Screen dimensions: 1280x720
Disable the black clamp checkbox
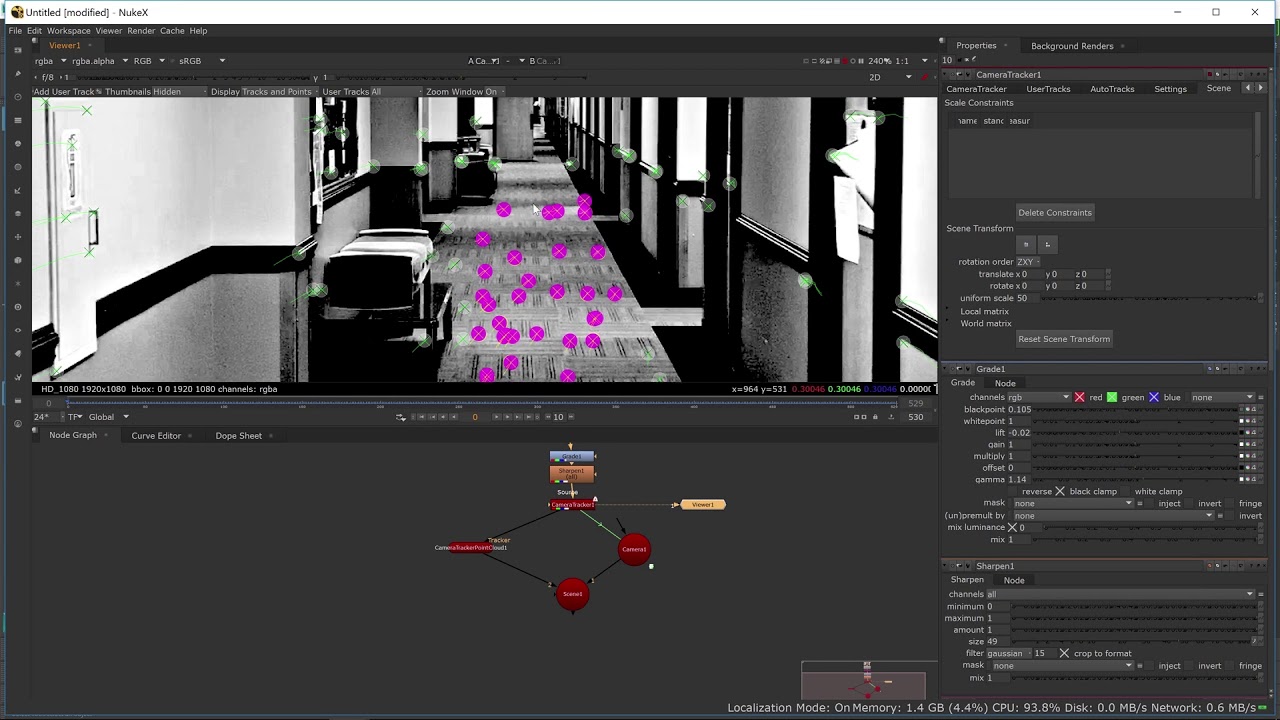pyautogui.click(x=1060, y=491)
